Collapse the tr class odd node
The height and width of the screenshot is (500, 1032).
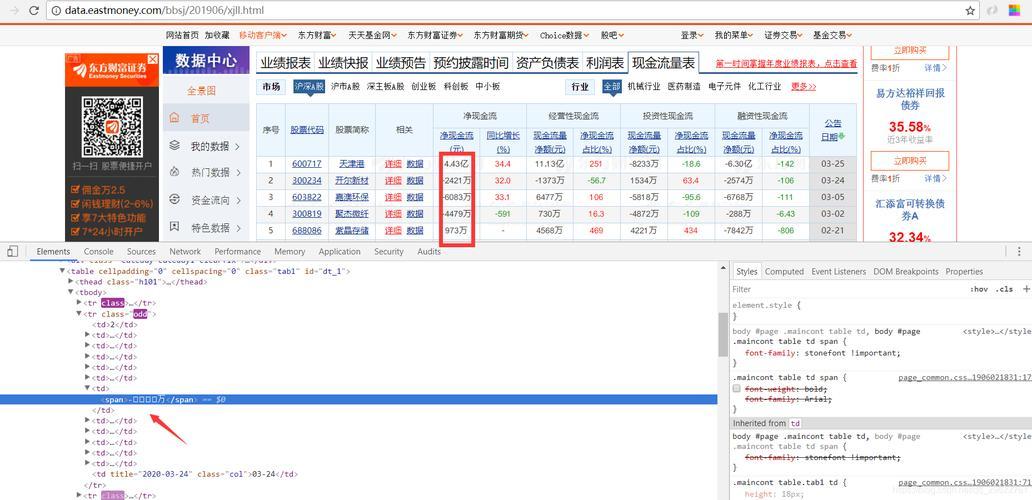80,314
